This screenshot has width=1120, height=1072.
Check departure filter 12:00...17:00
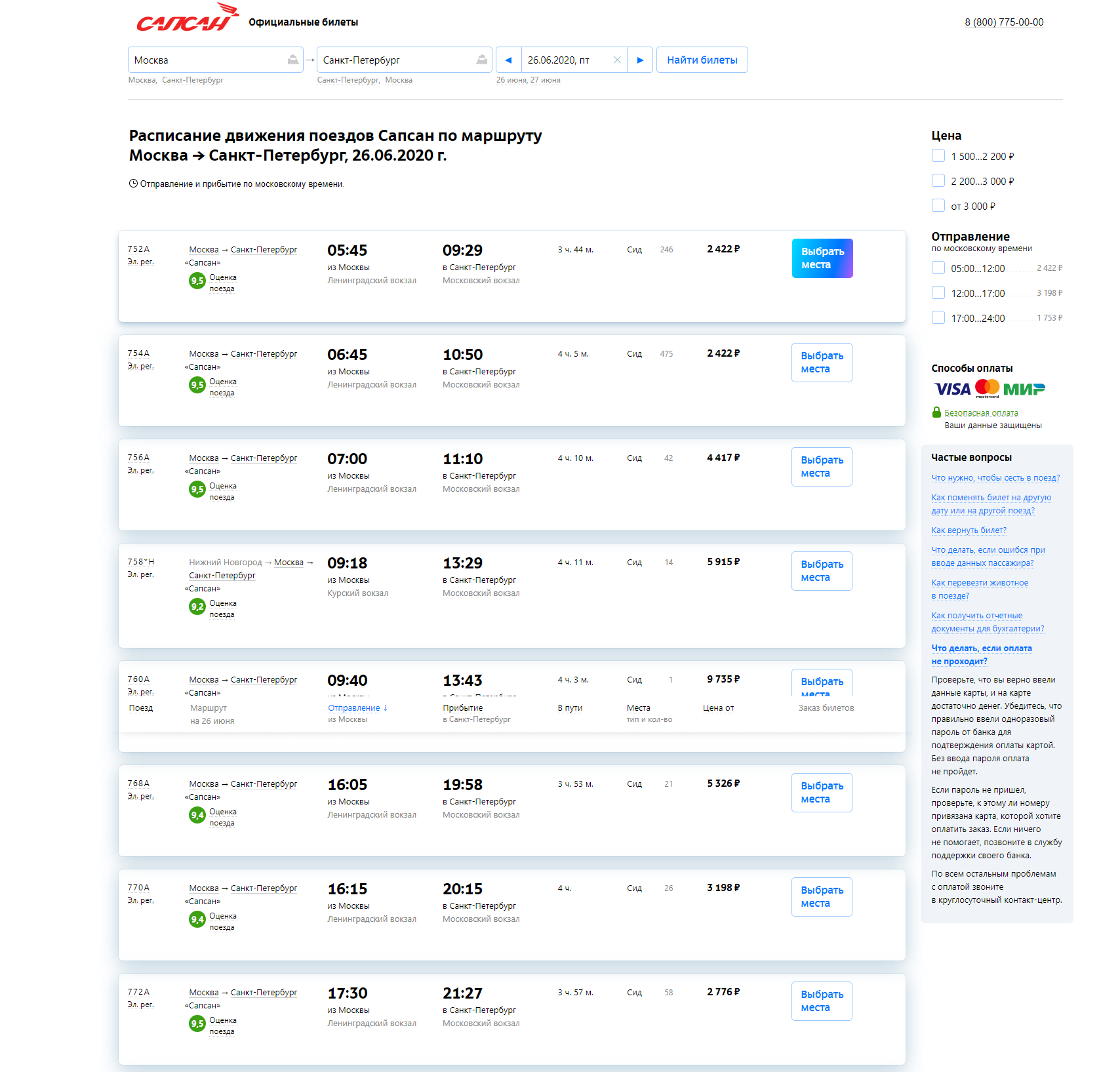click(x=938, y=292)
